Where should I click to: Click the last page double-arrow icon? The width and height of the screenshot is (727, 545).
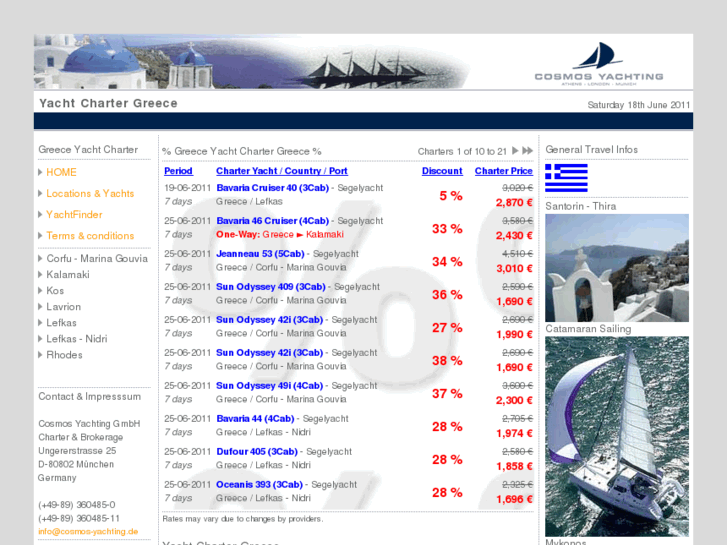[x=528, y=151]
